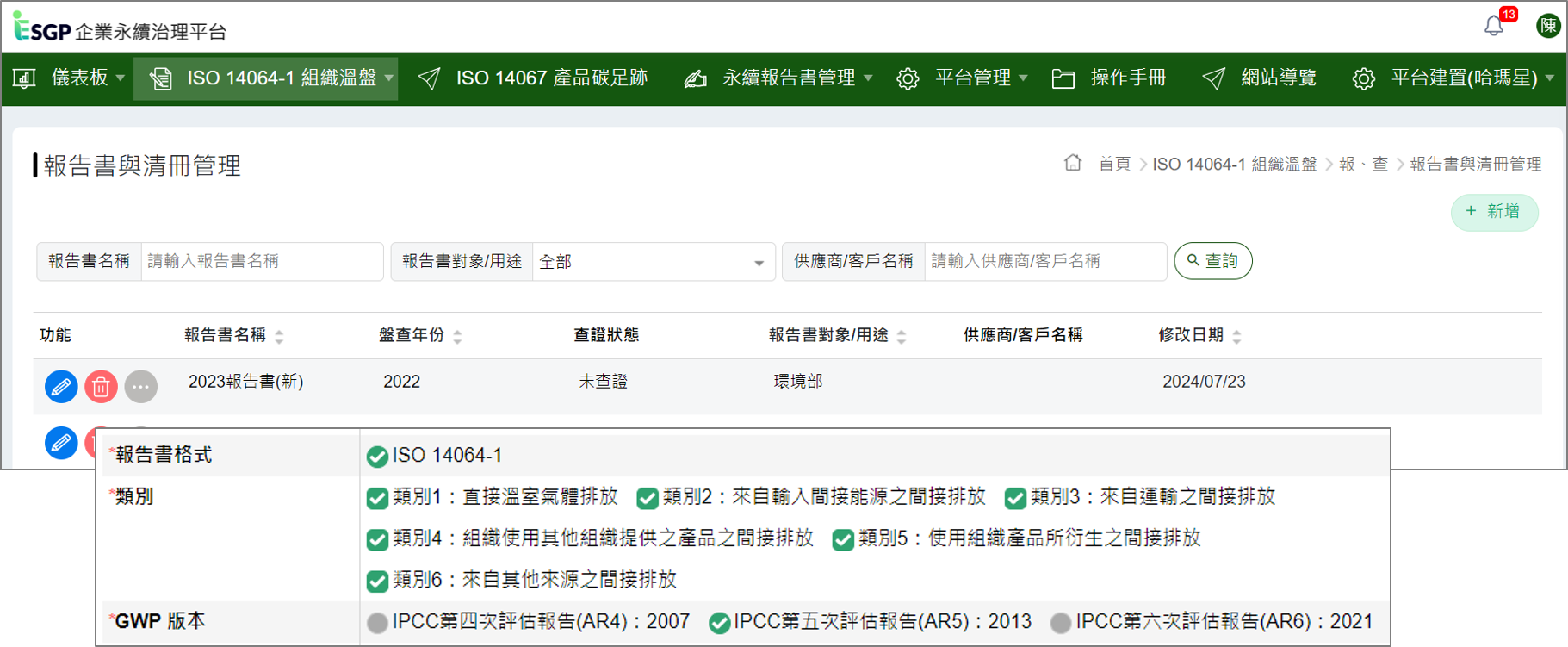
Task: Toggle 類別3 運輸之間接排放 checkbox
Action: pos(1015,498)
